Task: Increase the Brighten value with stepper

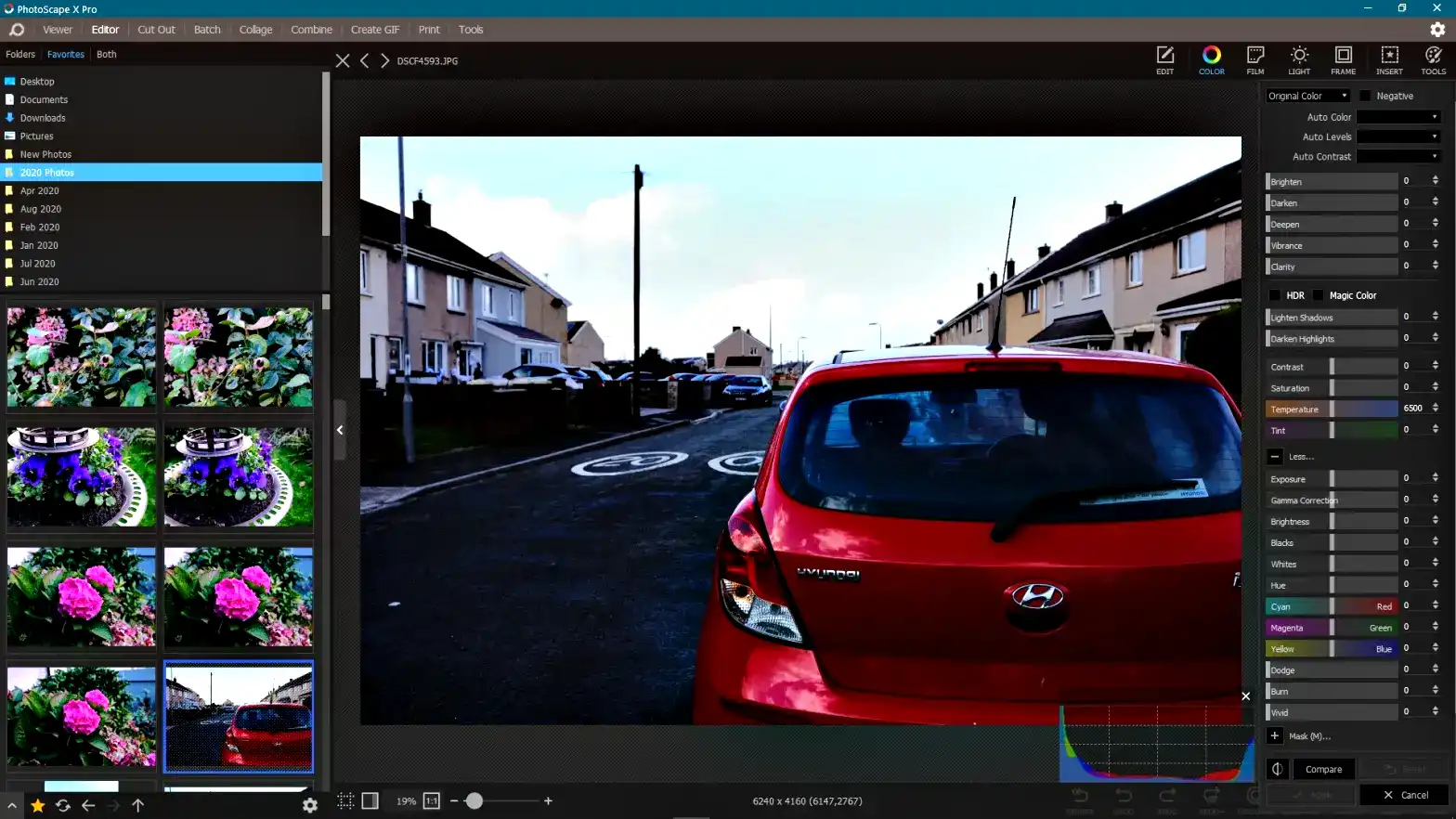Action: point(1435,177)
